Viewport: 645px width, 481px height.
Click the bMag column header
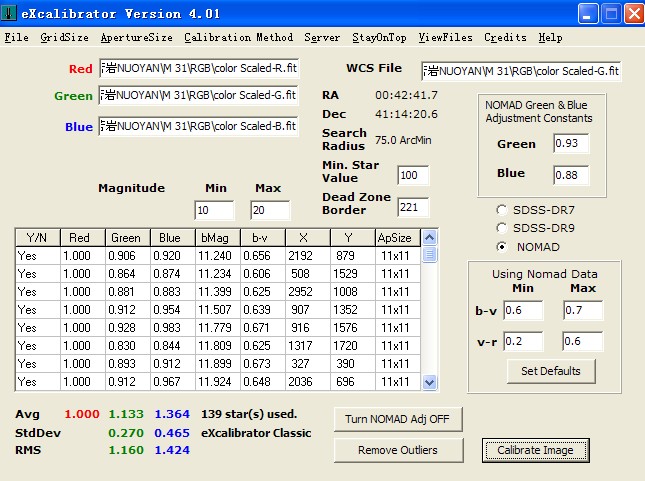coord(218,238)
